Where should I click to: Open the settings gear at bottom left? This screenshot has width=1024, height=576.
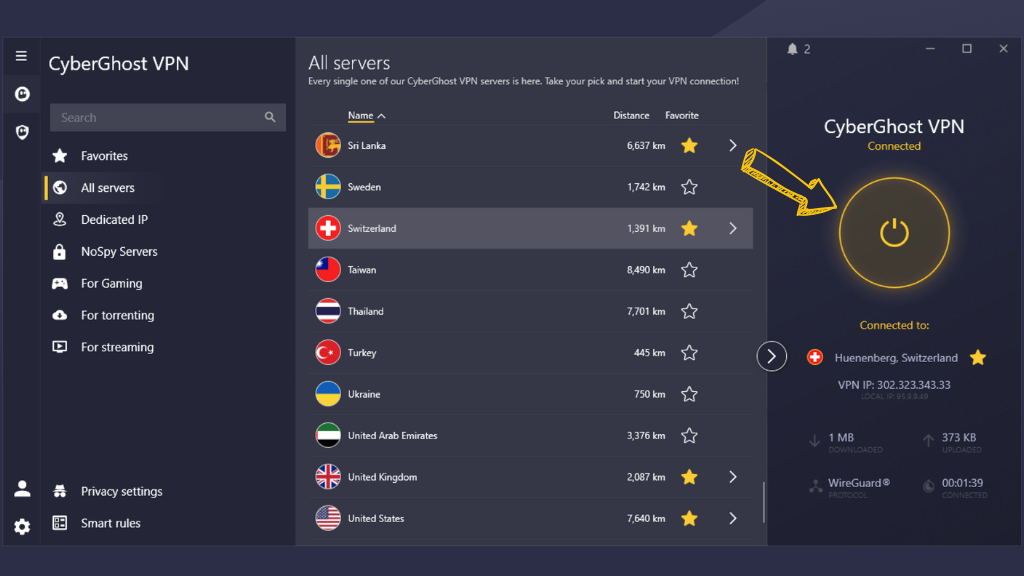click(x=21, y=526)
